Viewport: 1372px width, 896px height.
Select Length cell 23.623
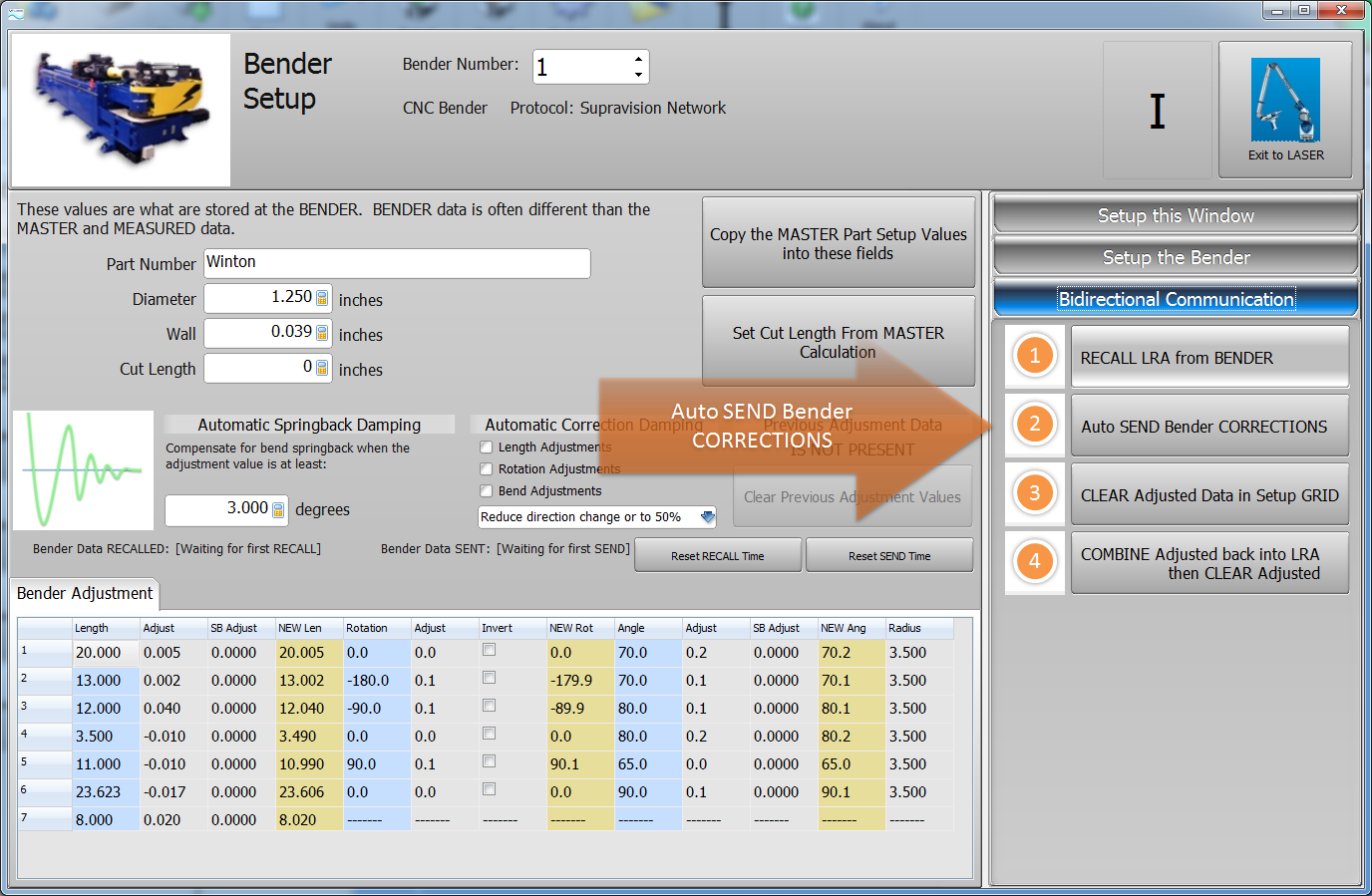[106, 792]
